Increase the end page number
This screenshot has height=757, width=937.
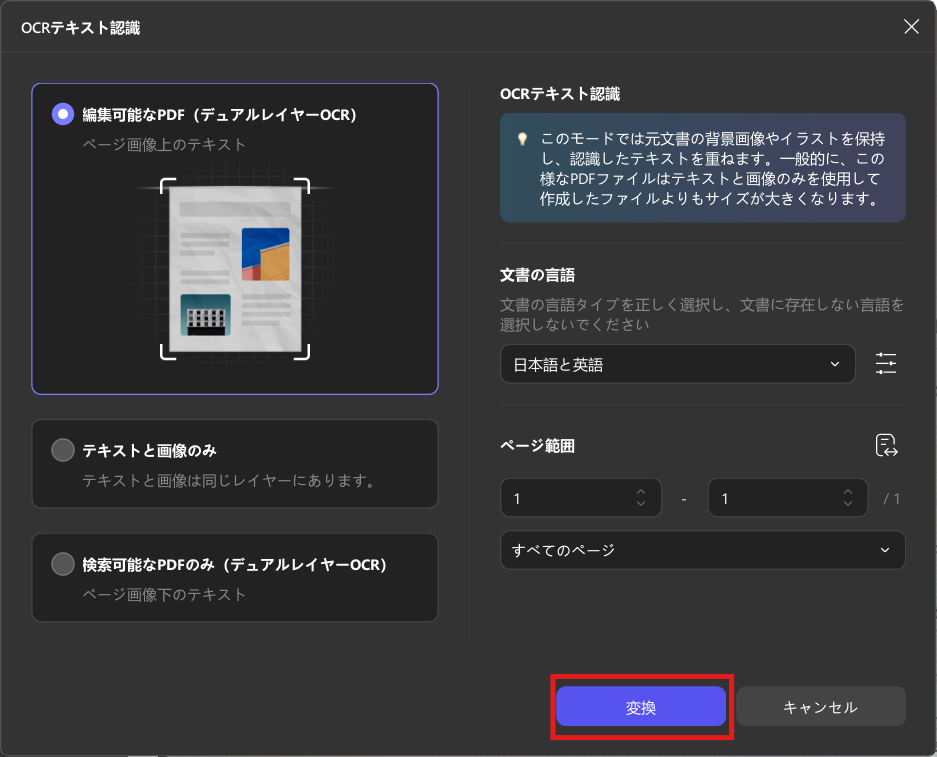coord(848,491)
